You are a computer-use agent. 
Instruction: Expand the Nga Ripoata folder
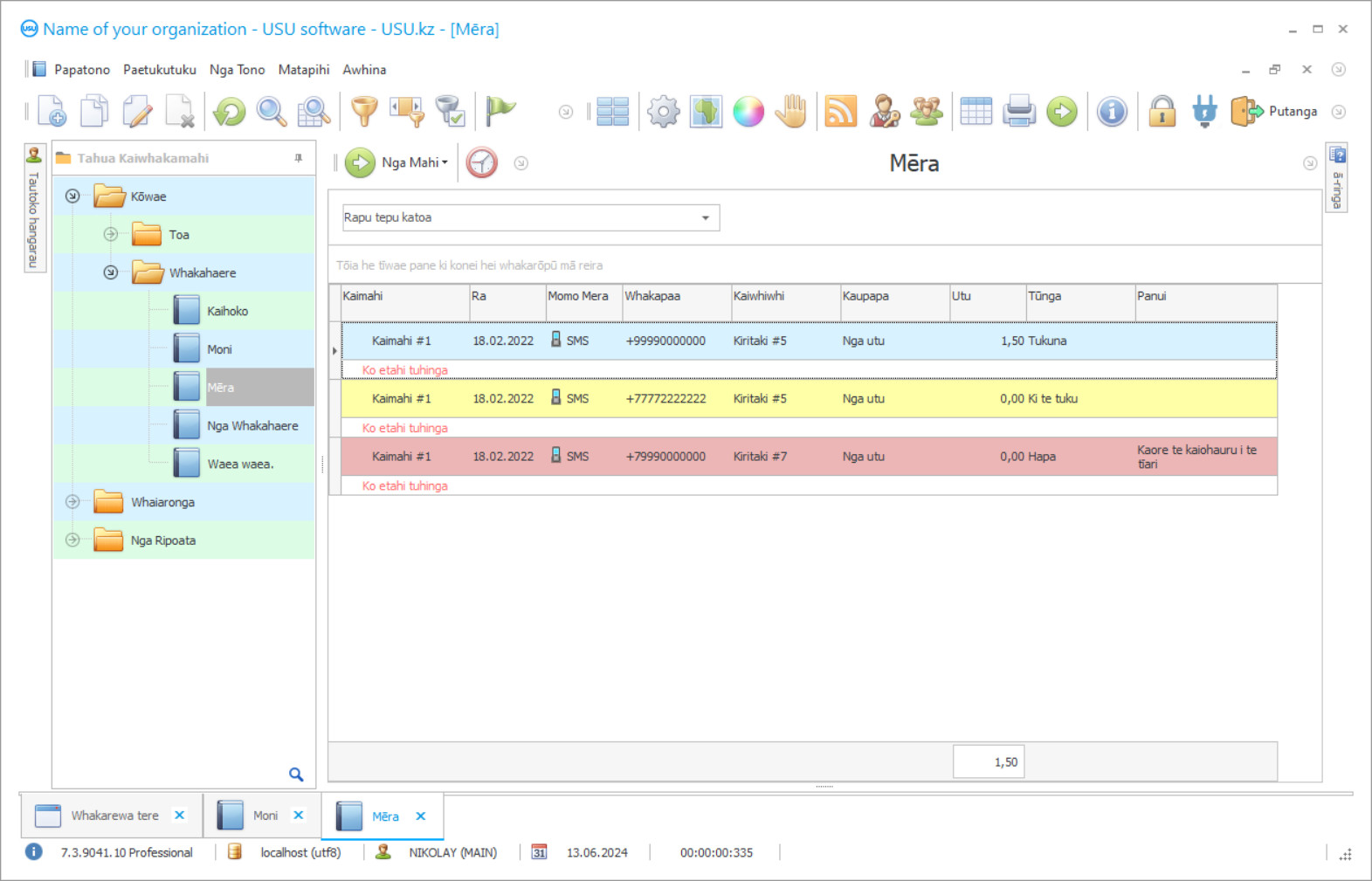[72, 540]
